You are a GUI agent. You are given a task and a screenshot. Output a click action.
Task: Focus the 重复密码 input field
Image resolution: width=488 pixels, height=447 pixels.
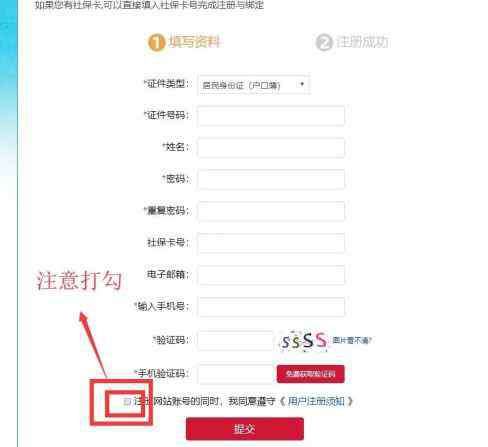click(271, 211)
